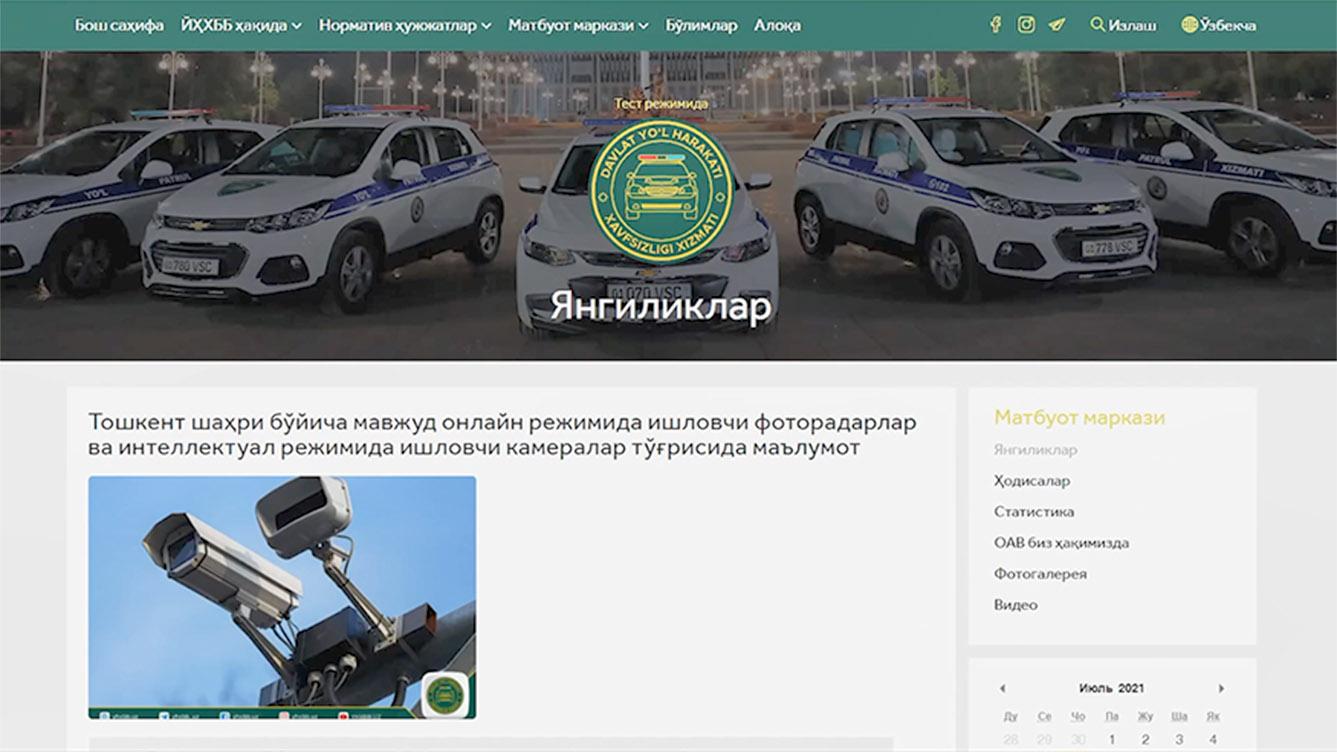This screenshot has width=1337, height=752.
Task: Go to next month in calendar
Action: click(1221, 689)
